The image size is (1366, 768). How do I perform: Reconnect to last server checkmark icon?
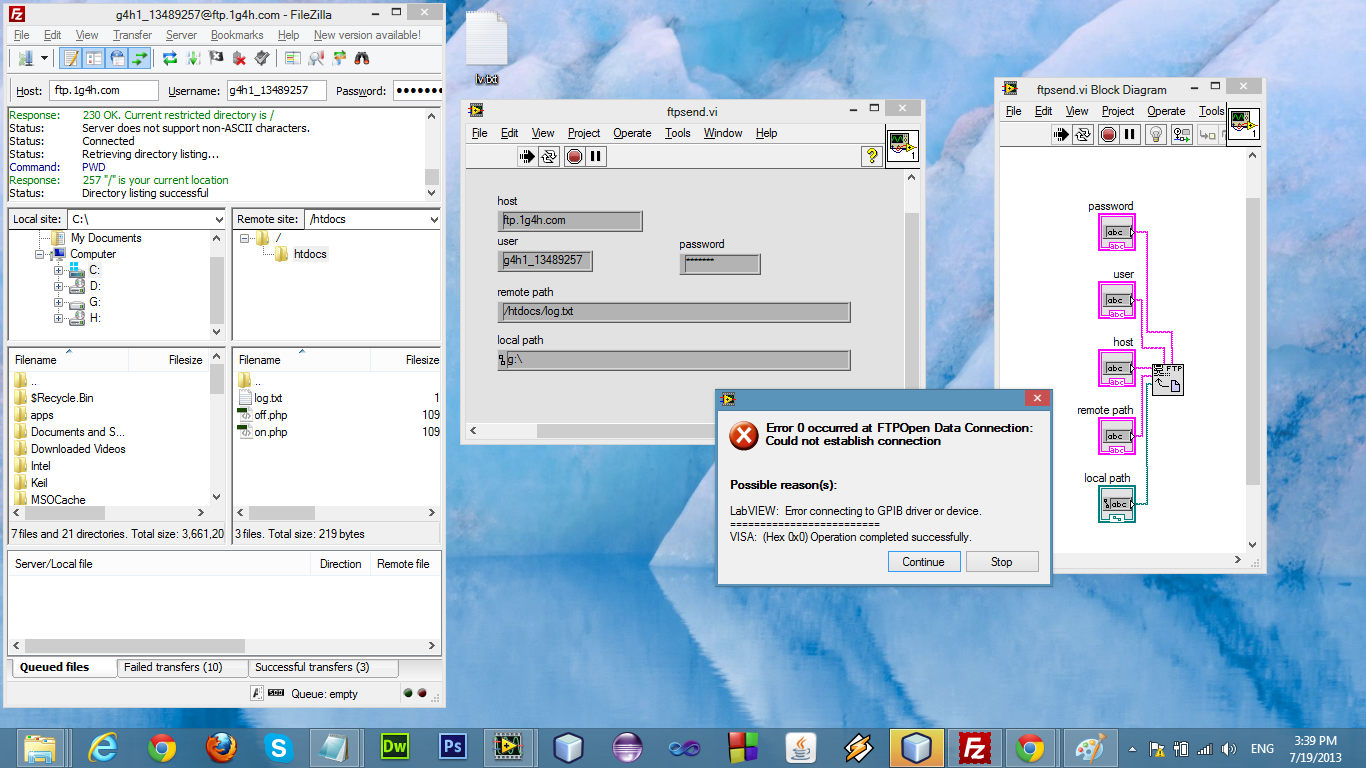pos(262,58)
